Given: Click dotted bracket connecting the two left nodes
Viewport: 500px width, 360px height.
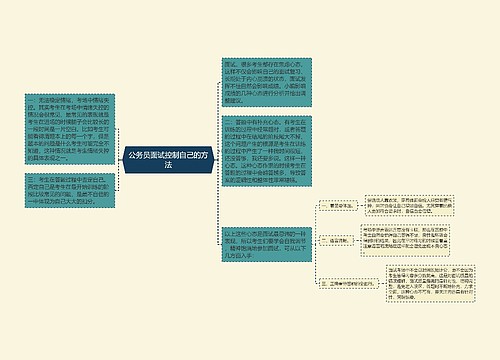Looking at the screenshot, I should pyautogui.click(x=118, y=160).
